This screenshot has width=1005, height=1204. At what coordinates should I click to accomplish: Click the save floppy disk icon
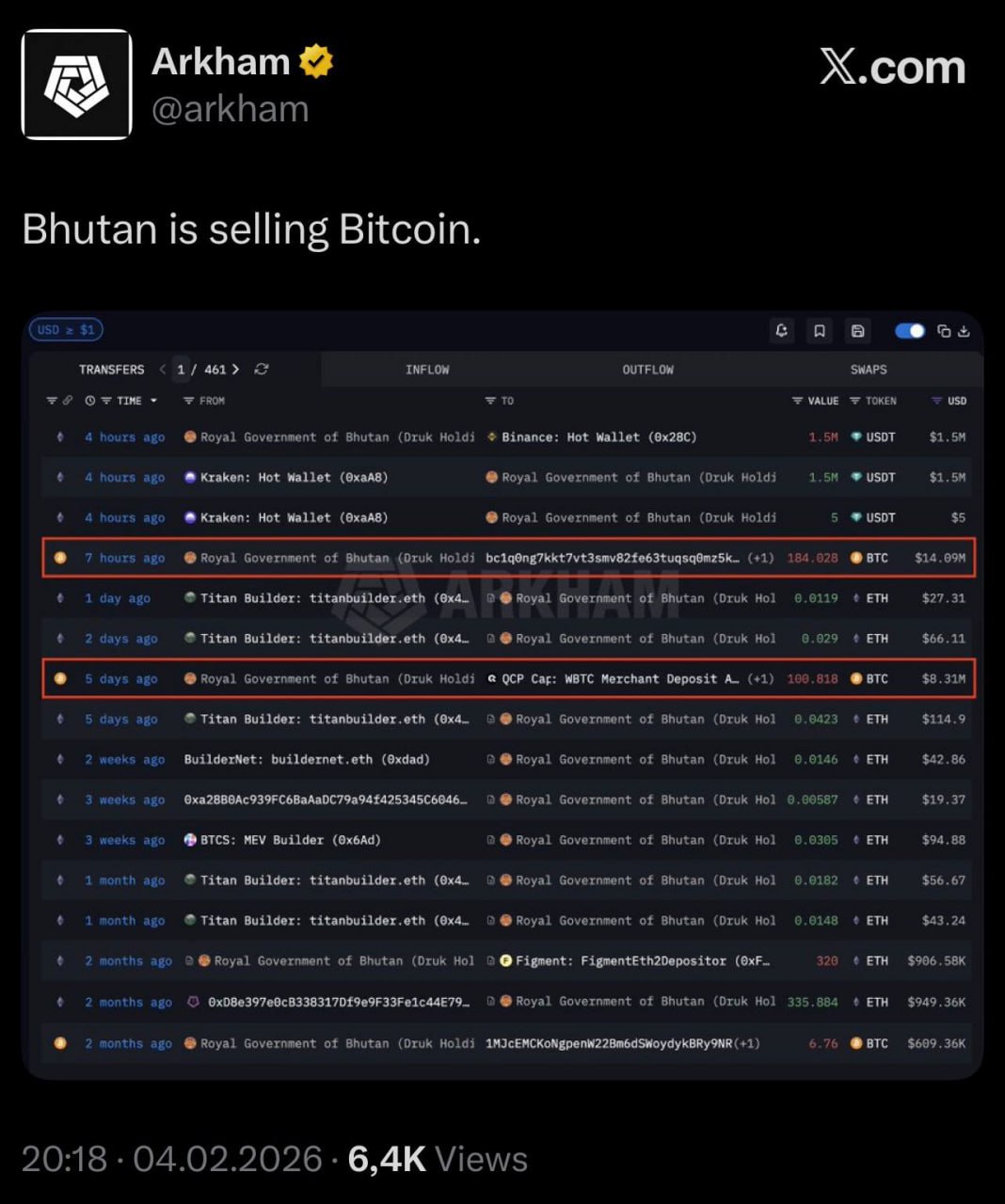pyautogui.click(x=857, y=330)
